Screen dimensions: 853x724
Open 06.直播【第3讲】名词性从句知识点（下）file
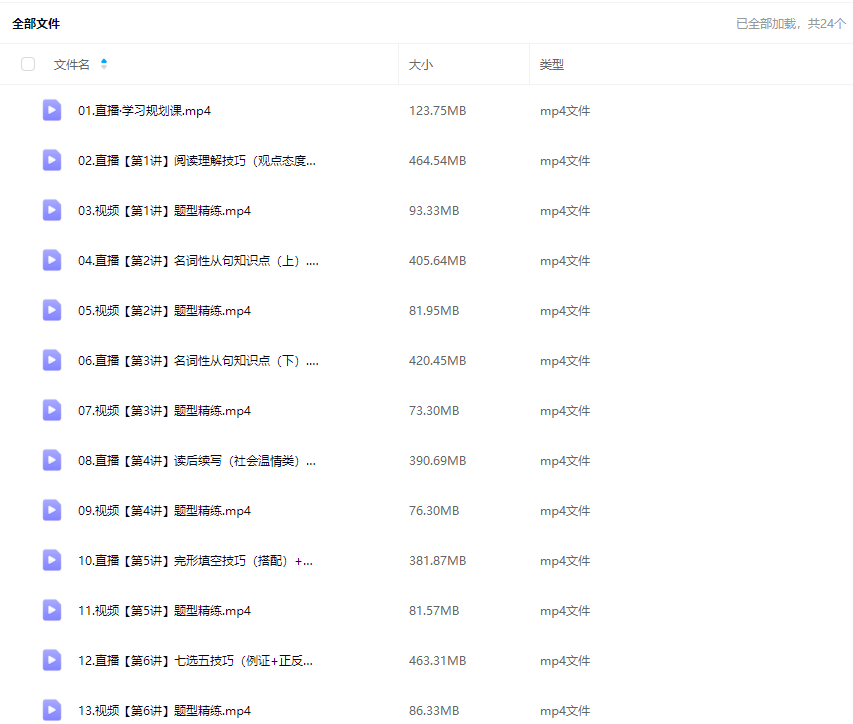point(198,361)
